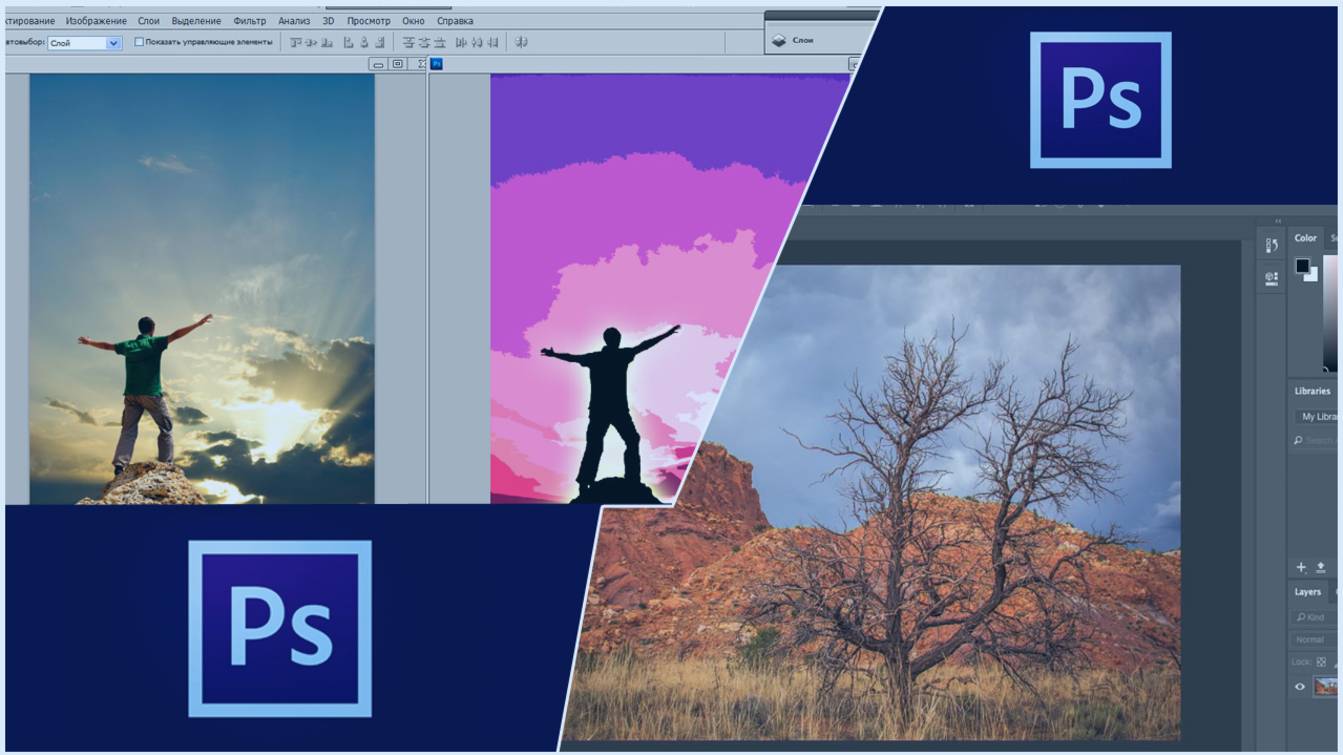This screenshot has width=1343, height=755.
Task: Click the Align right edges icon
Action: [380, 43]
